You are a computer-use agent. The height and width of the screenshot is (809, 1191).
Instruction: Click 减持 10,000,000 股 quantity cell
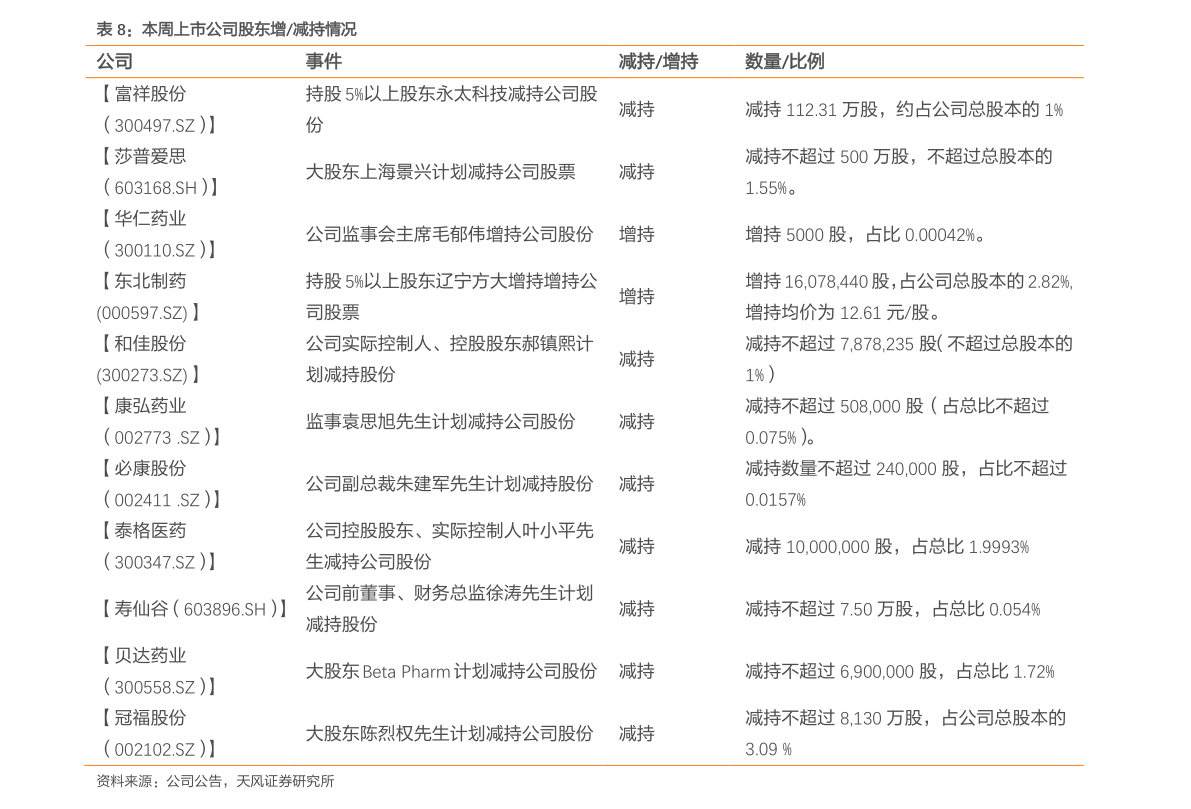pos(887,547)
